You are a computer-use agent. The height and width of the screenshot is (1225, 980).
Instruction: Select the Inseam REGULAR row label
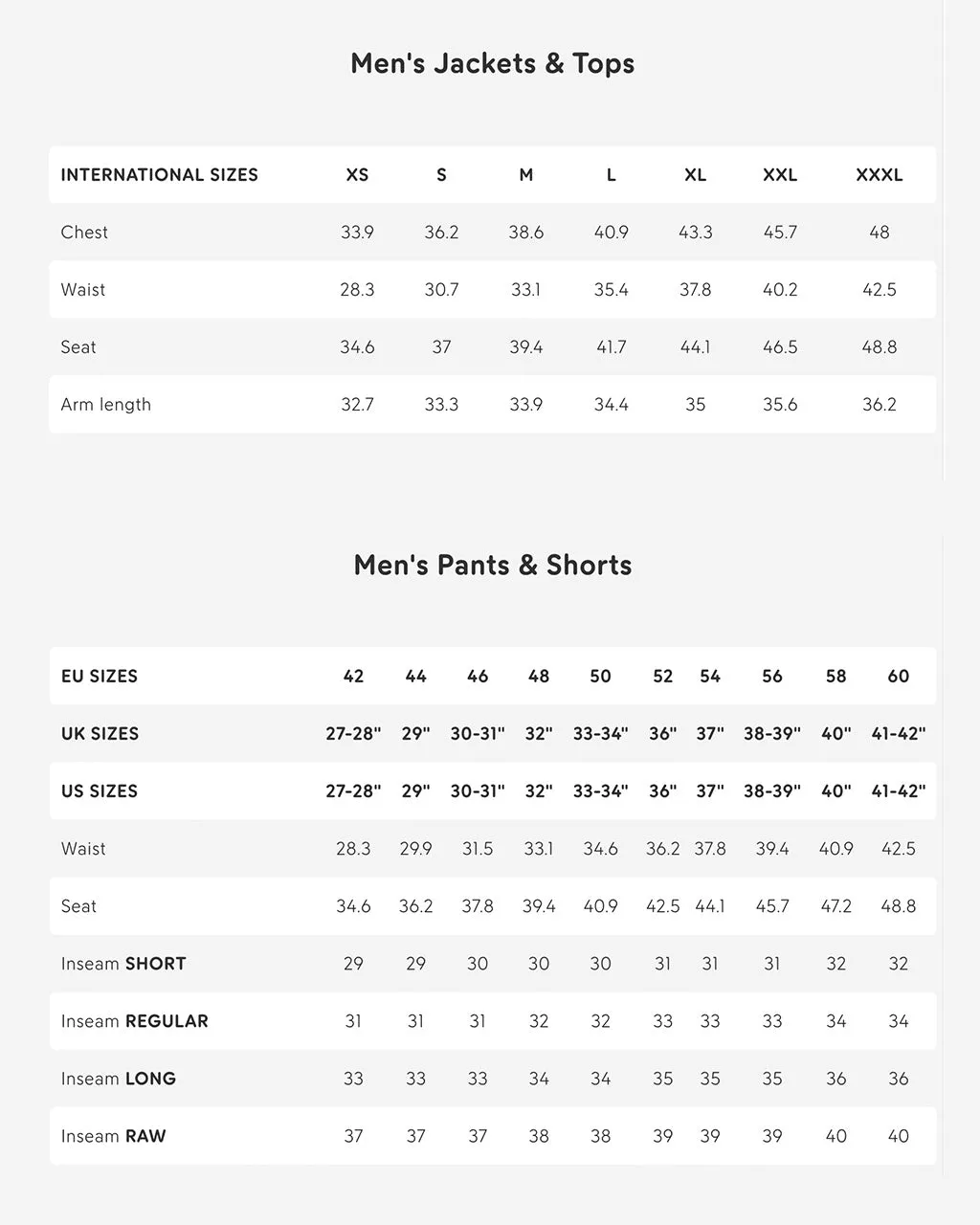click(134, 1021)
